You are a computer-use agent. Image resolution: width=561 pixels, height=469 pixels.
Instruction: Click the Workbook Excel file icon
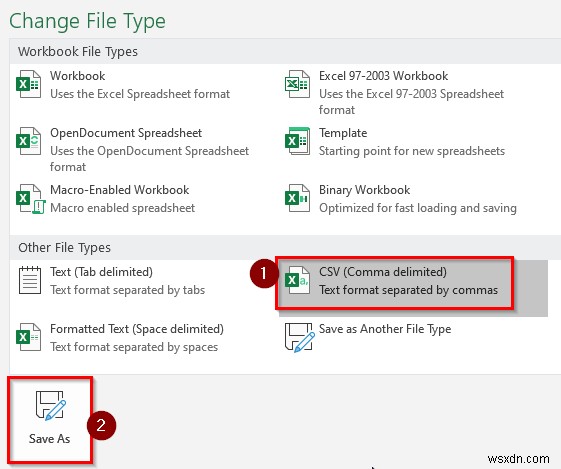coord(29,84)
